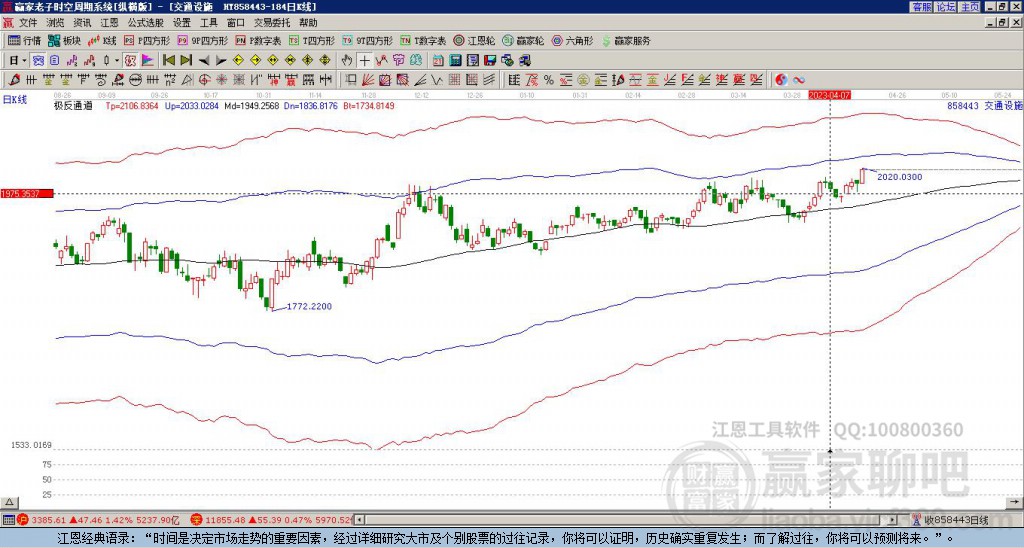This screenshot has width=1024, height=548.
Task: Select the Gann fan lines tool
Action: pos(368,80)
